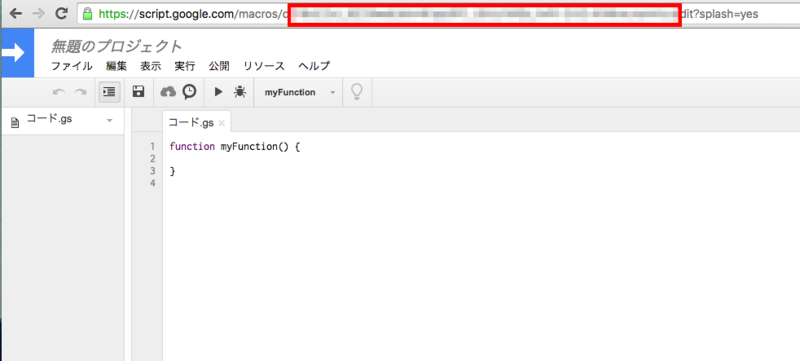Viewport: 800px width, 361px height.
Task: Open the リソース menu
Action: pyautogui.click(x=264, y=66)
